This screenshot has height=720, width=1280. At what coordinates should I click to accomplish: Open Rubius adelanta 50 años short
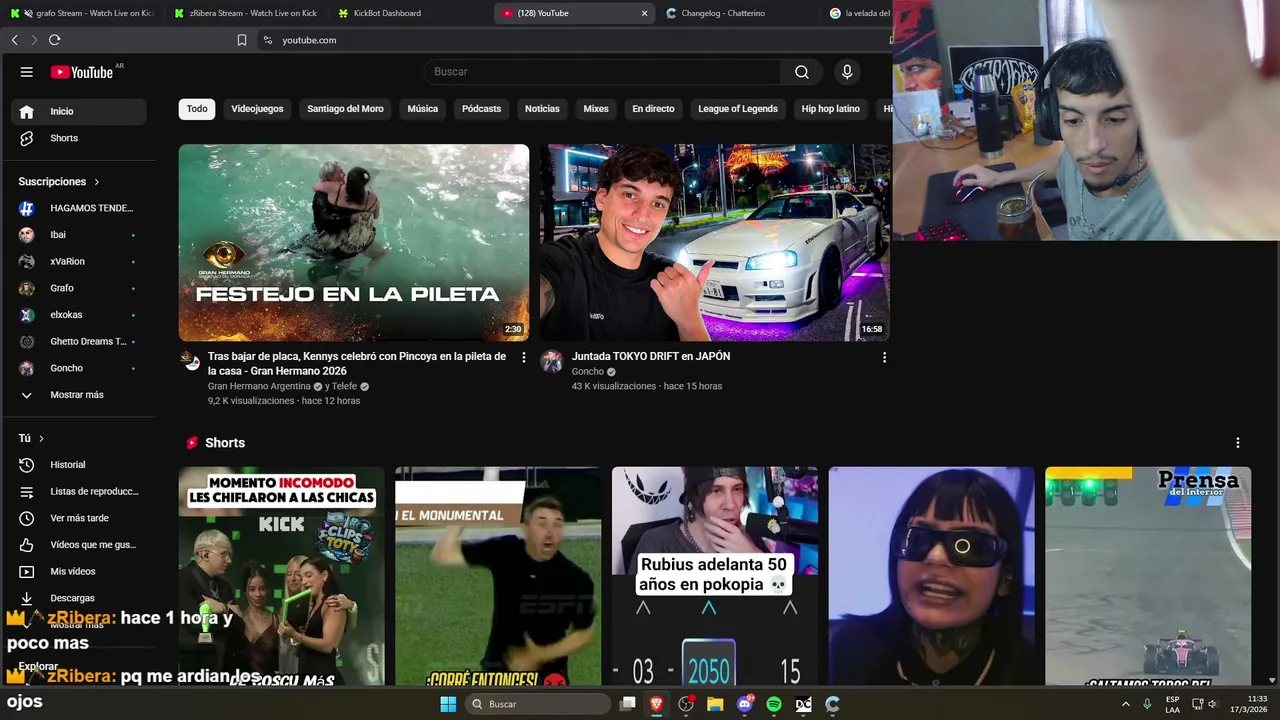[715, 576]
